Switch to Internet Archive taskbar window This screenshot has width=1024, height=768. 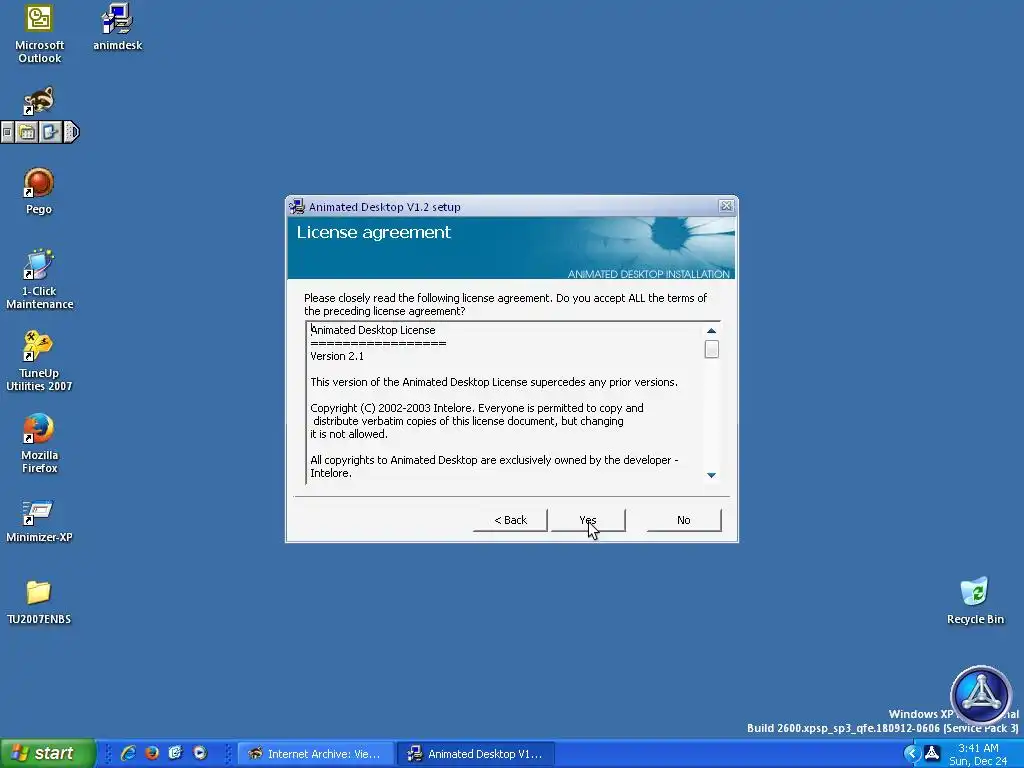(x=316, y=754)
